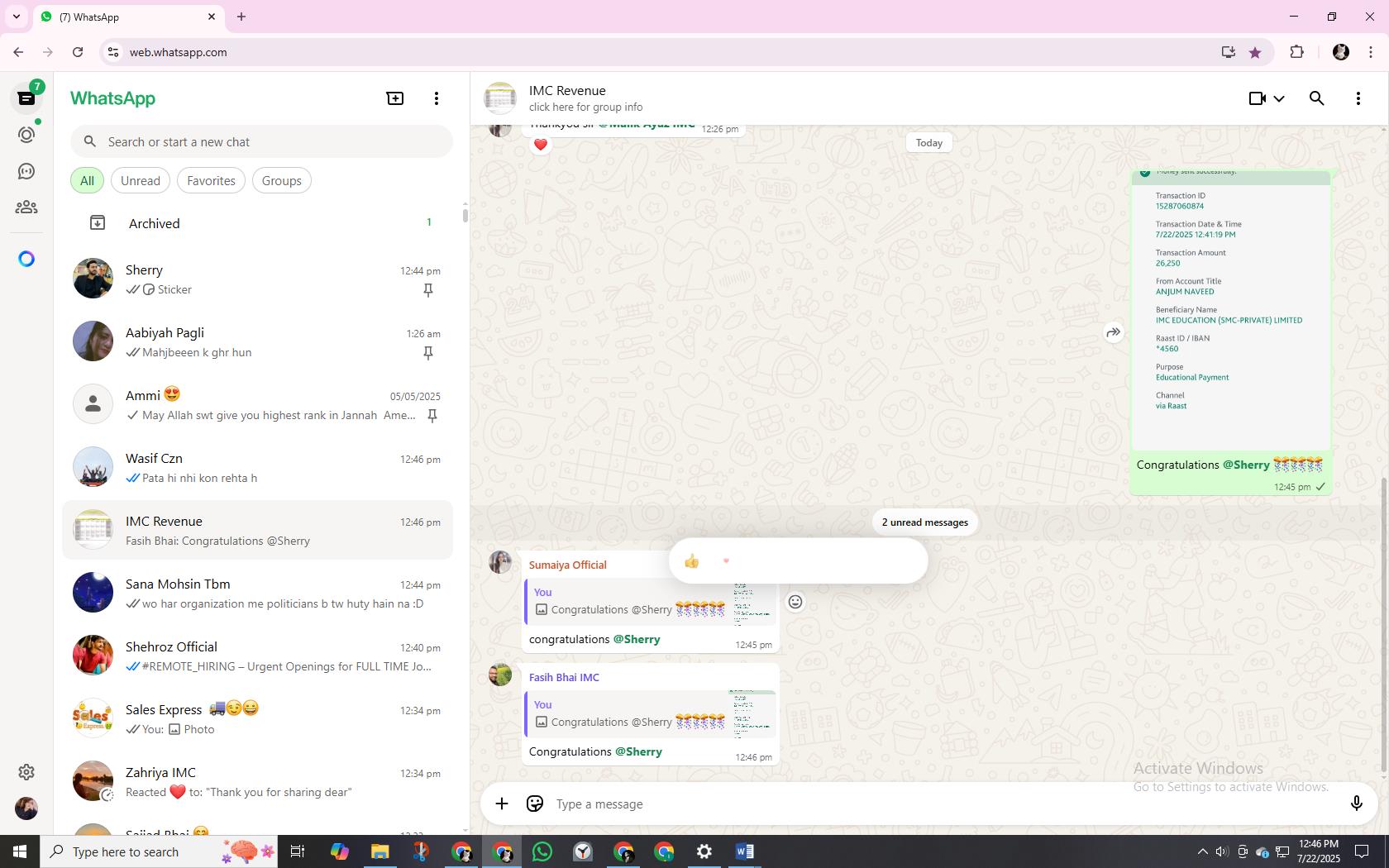This screenshot has width=1389, height=868.
Task: Click Sumaiya Official sender name
Action: tap(568, 565)
